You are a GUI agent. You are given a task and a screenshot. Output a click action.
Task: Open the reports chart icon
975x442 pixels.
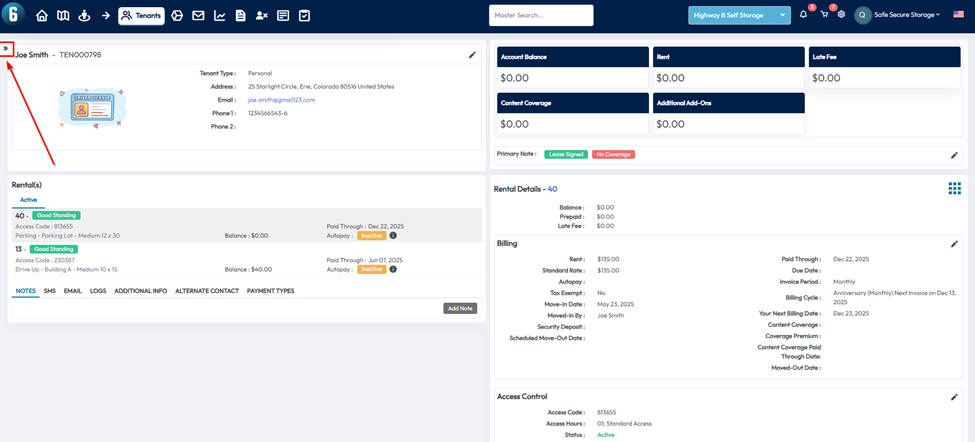pos(219,15)
